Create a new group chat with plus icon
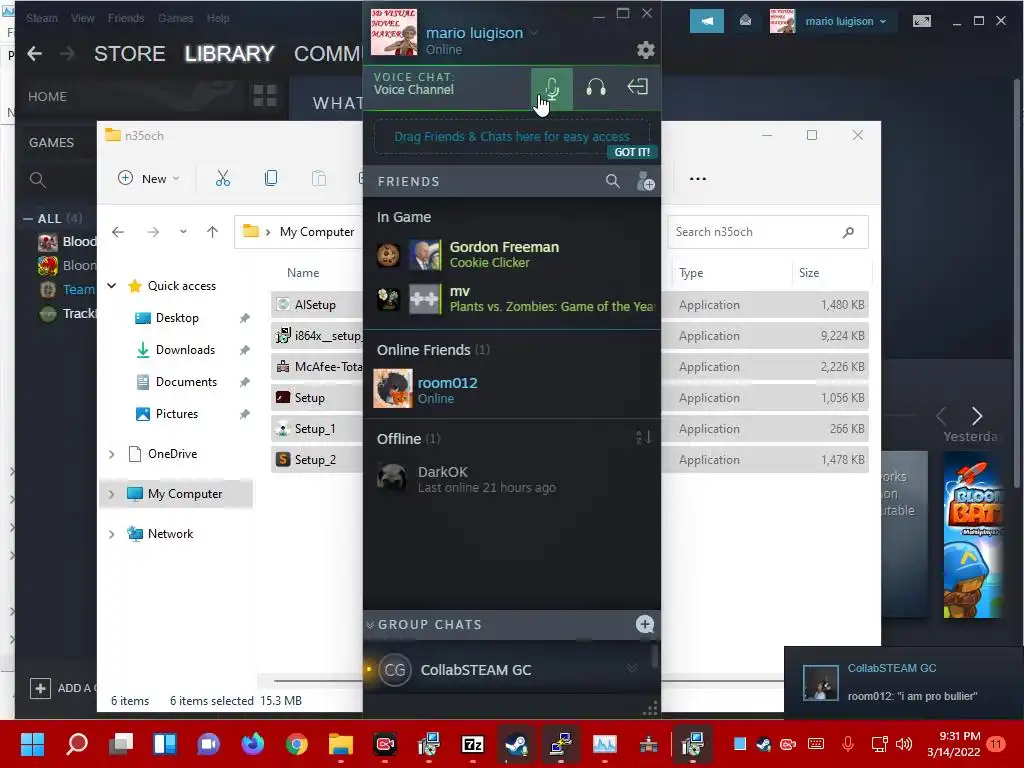Image resolution: width=1024 pixels, height=768 pixels. [x=645, y=624]
